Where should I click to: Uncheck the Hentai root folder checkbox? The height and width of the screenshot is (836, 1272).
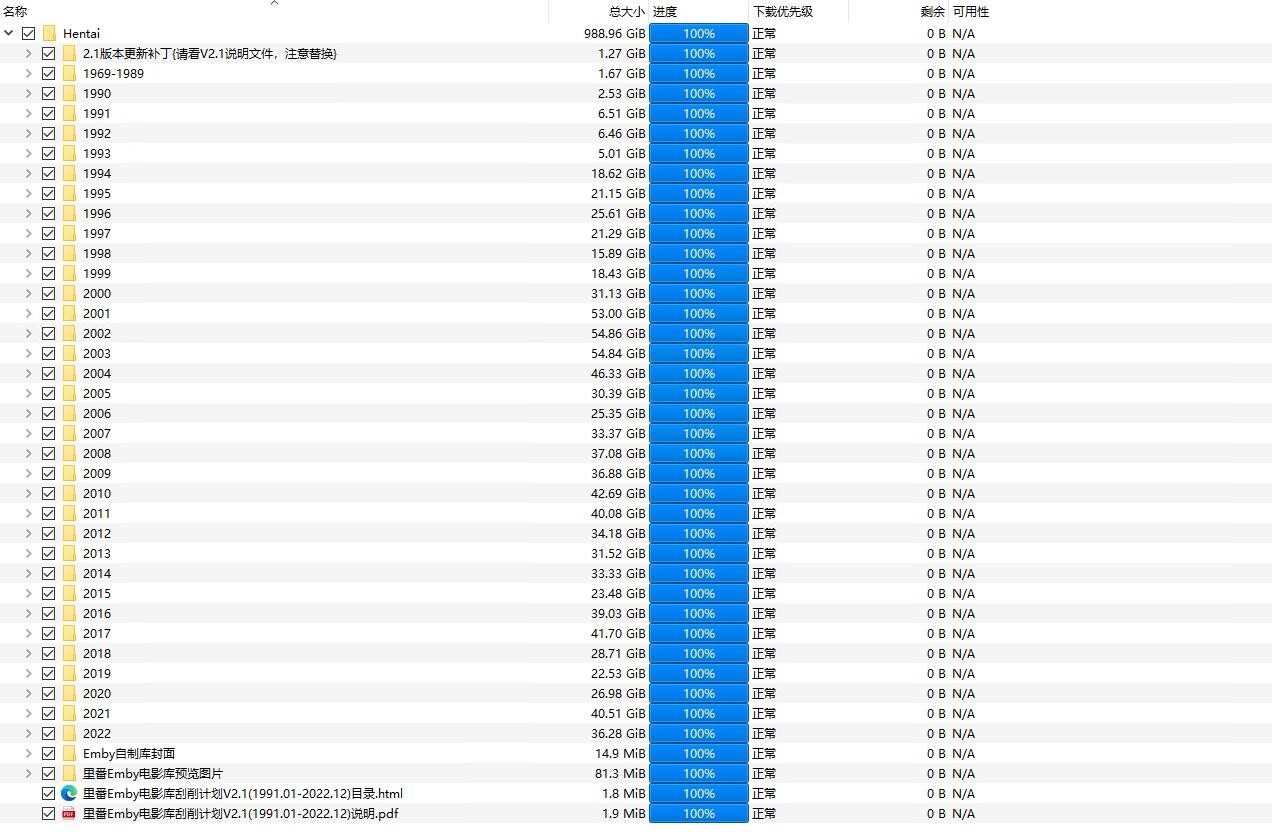pos(28,33)
